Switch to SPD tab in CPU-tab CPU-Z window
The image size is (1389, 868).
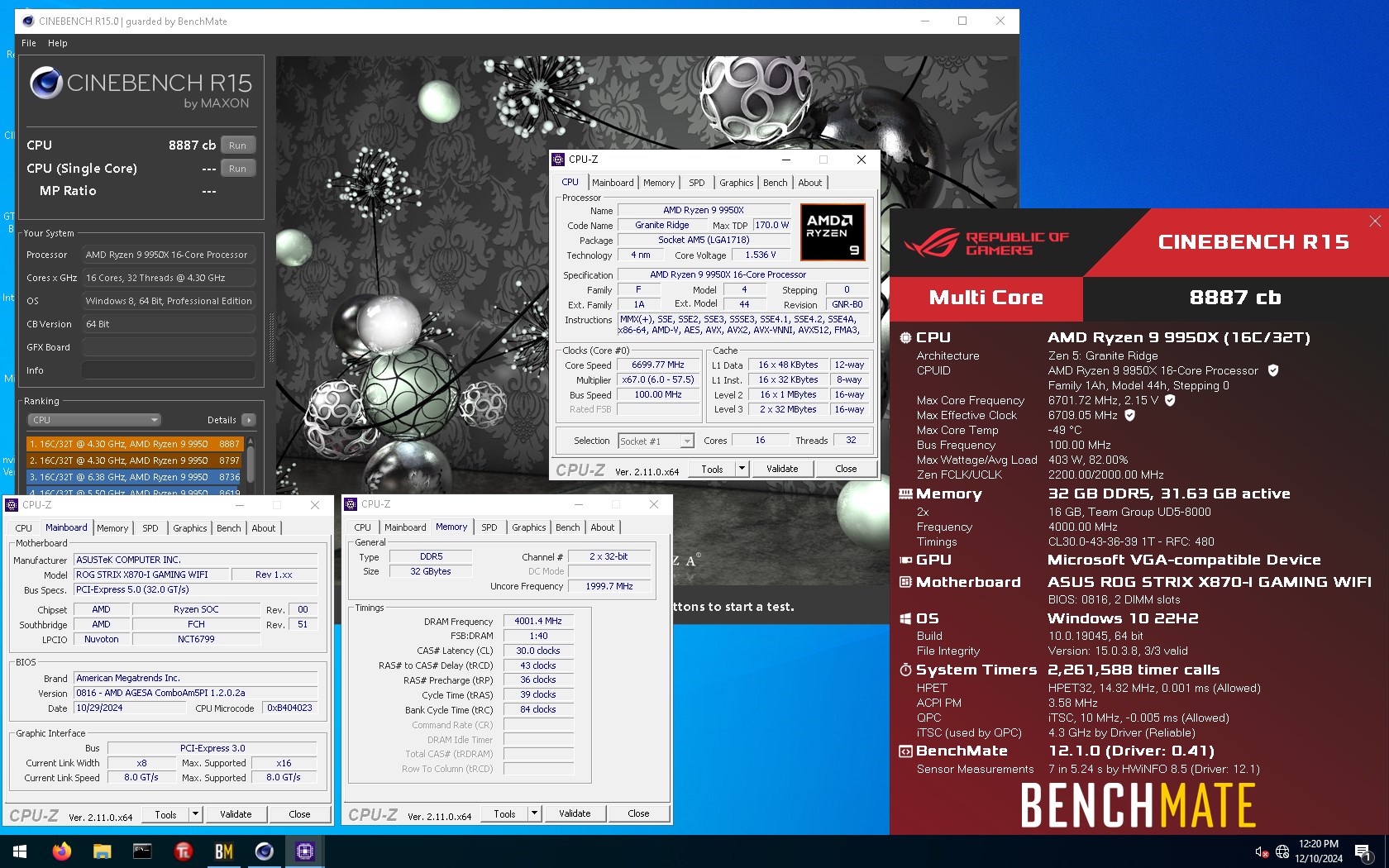[697, 183]
